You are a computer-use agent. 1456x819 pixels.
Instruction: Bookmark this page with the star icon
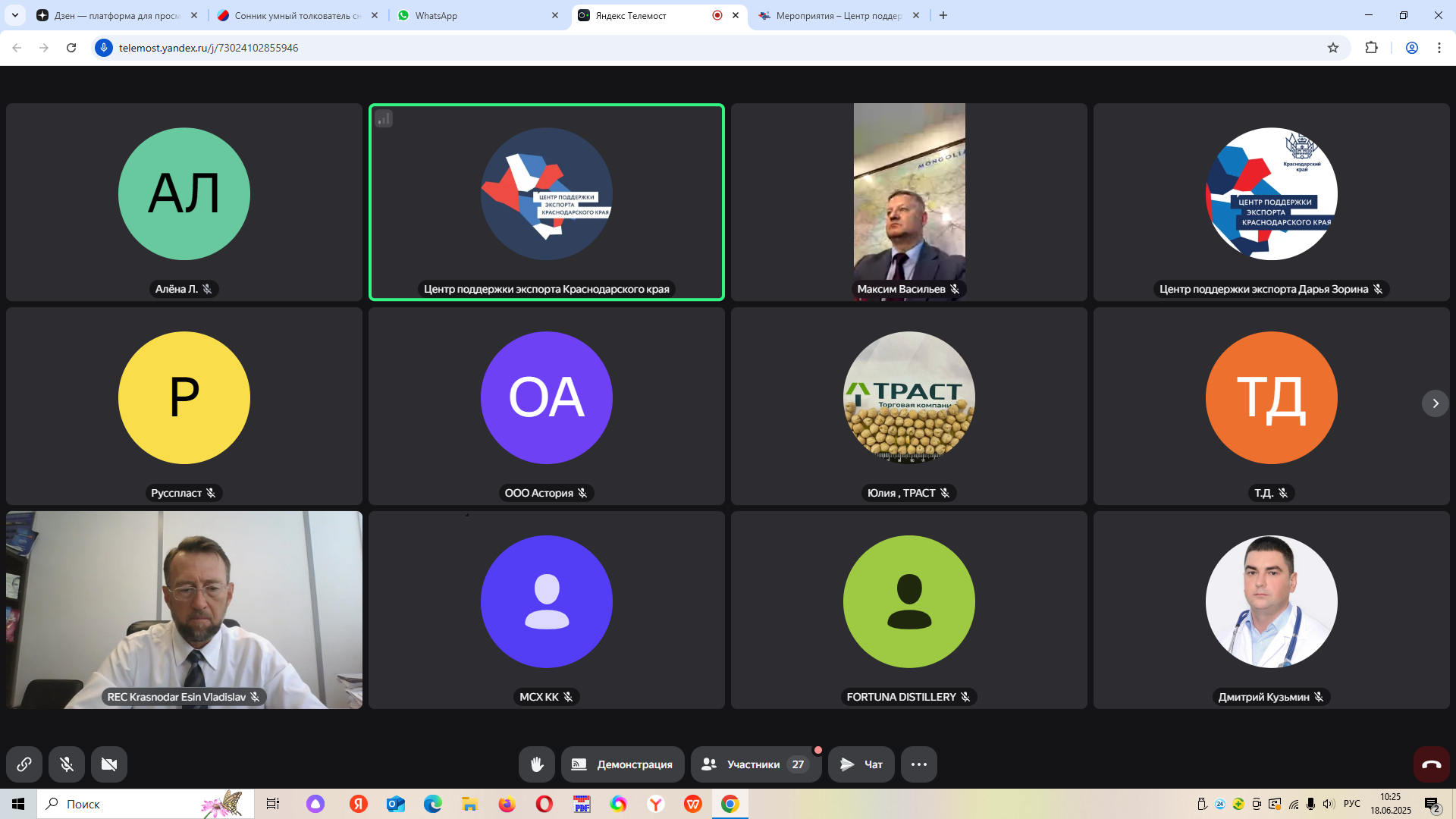pyautogui.click(x=1333, y=48)
